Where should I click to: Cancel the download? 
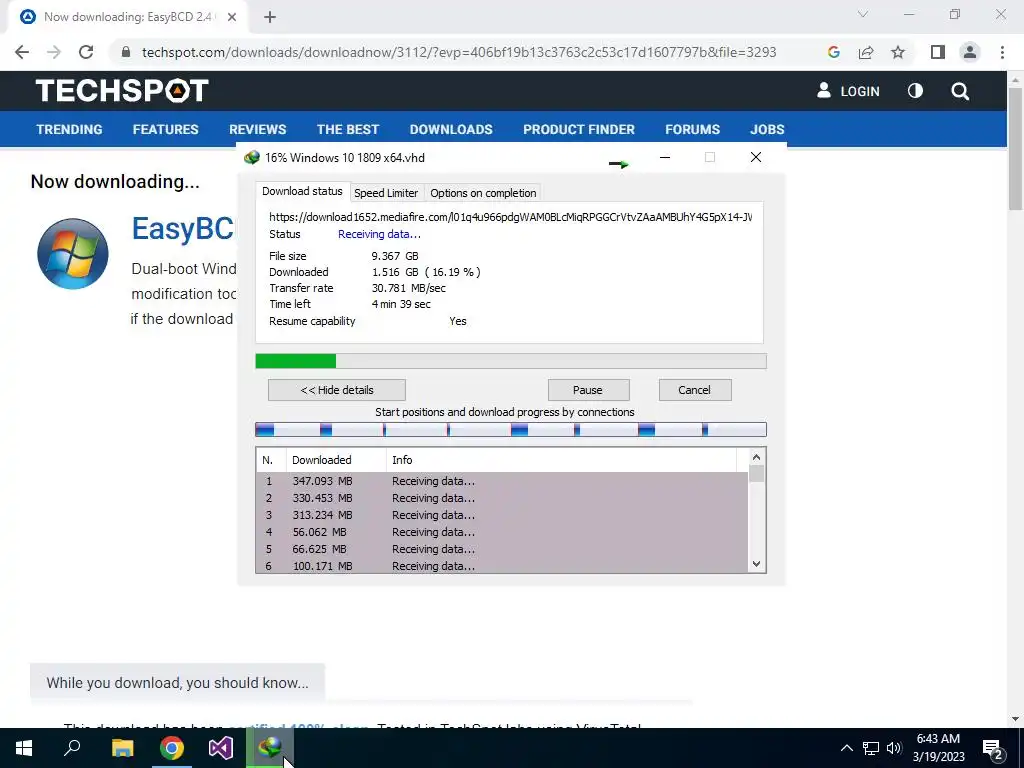coord(694,390)
